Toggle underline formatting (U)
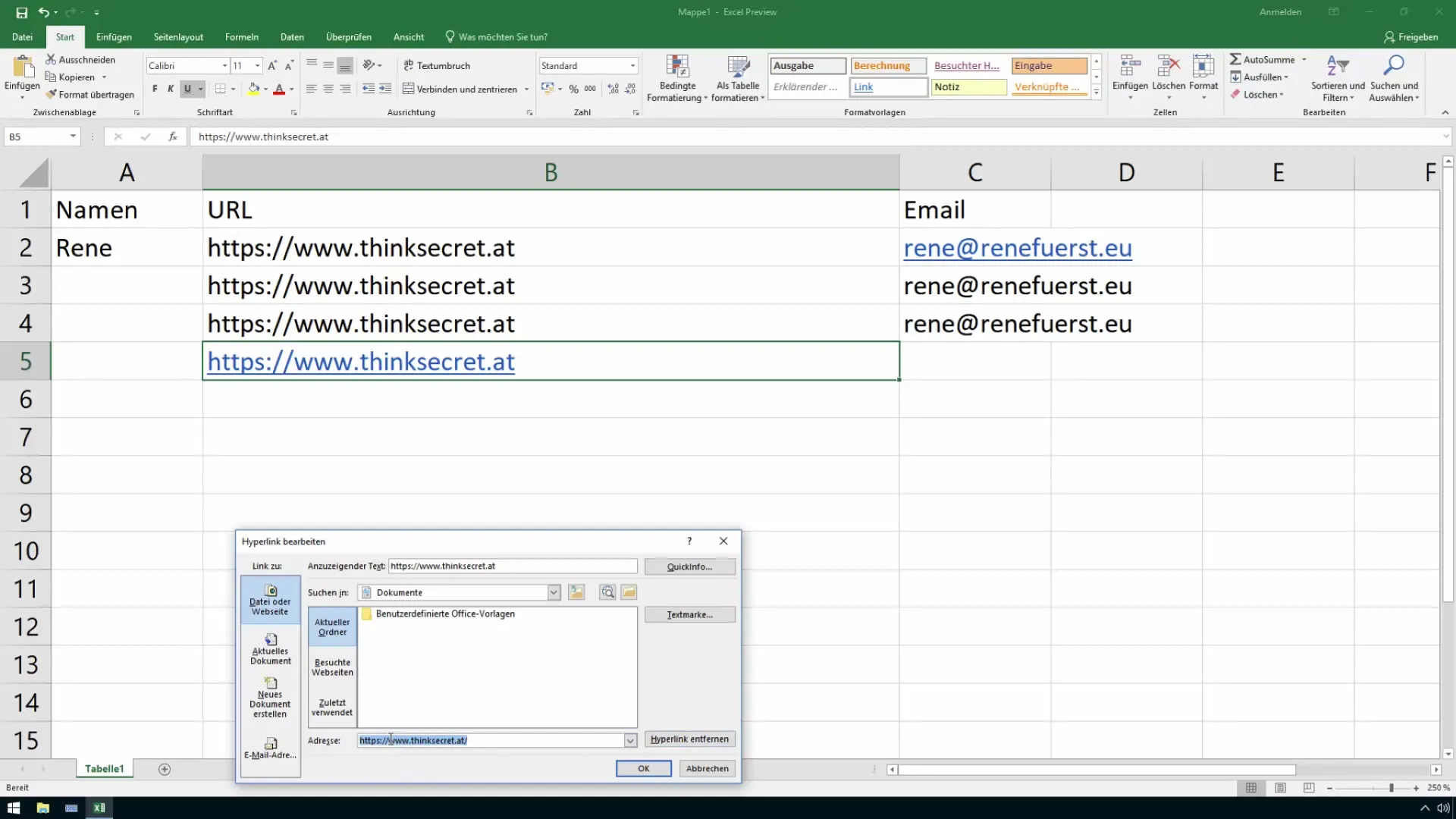Image resolution: width=1456 pixels, height=819 pixels. (x=187, y=89)
